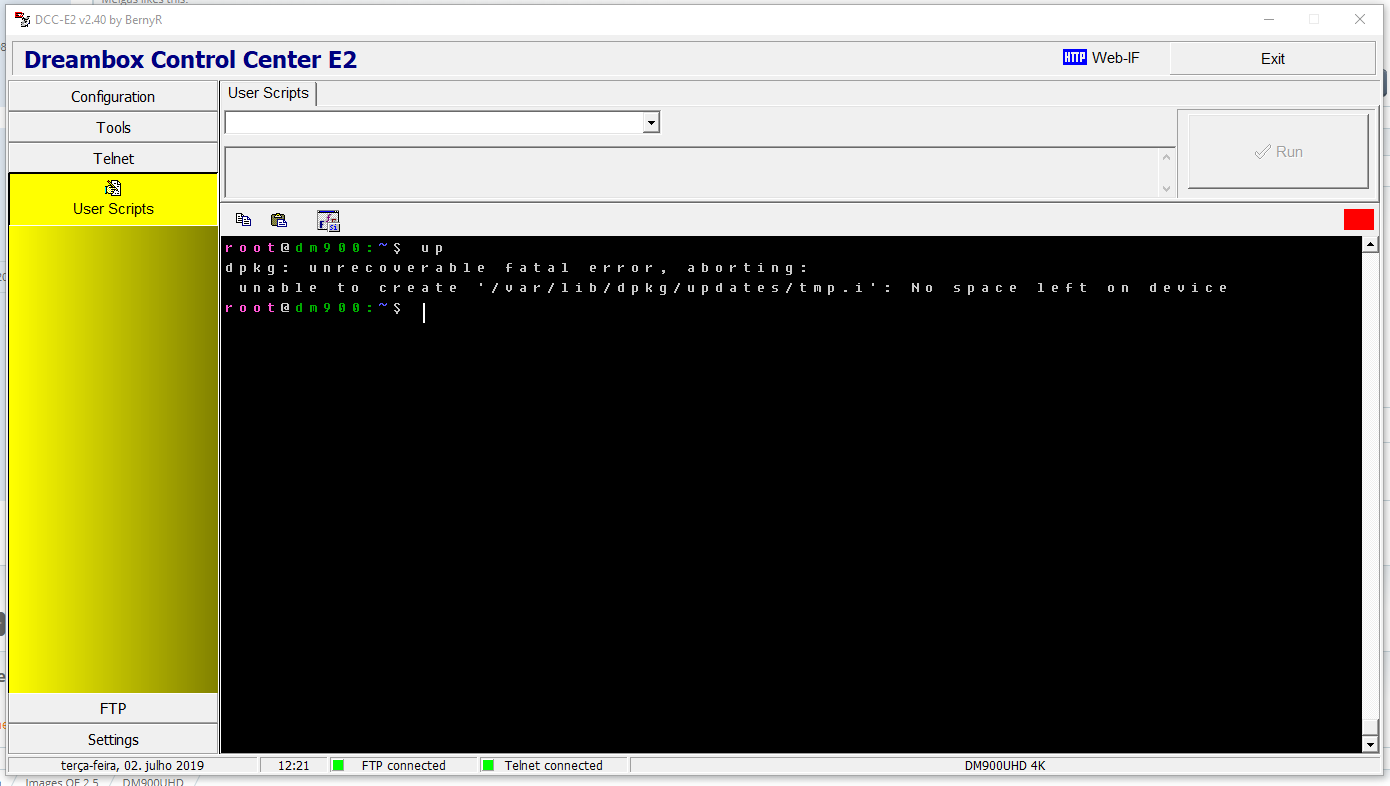The image size is (1390, 786).
Task: Switch to the Telnet section
Action: 113,159
